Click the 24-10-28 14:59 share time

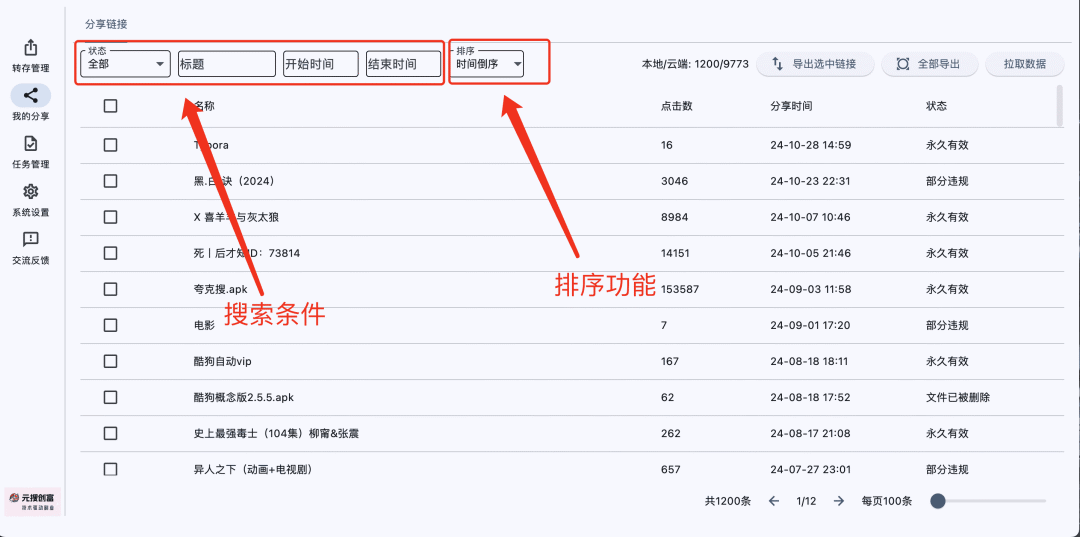(x=811, y=145)
